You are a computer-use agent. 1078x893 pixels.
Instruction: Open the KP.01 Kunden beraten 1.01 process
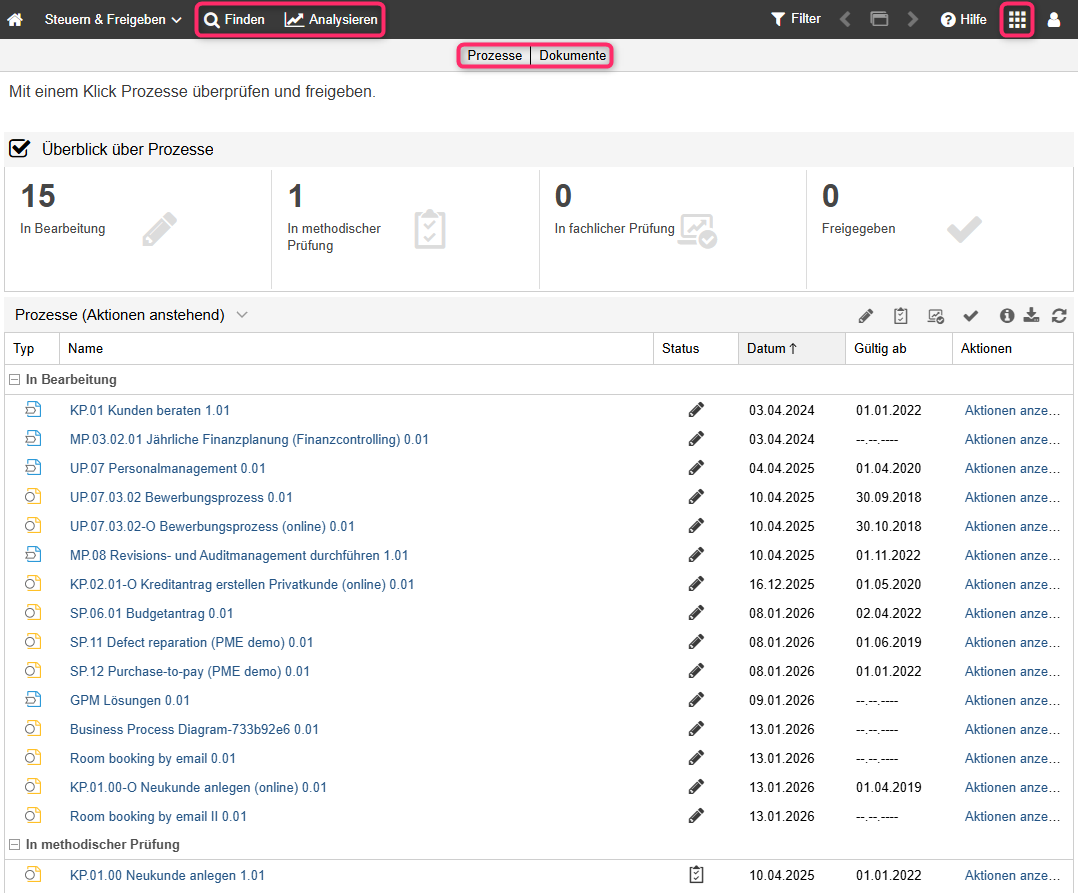(150, 410)
